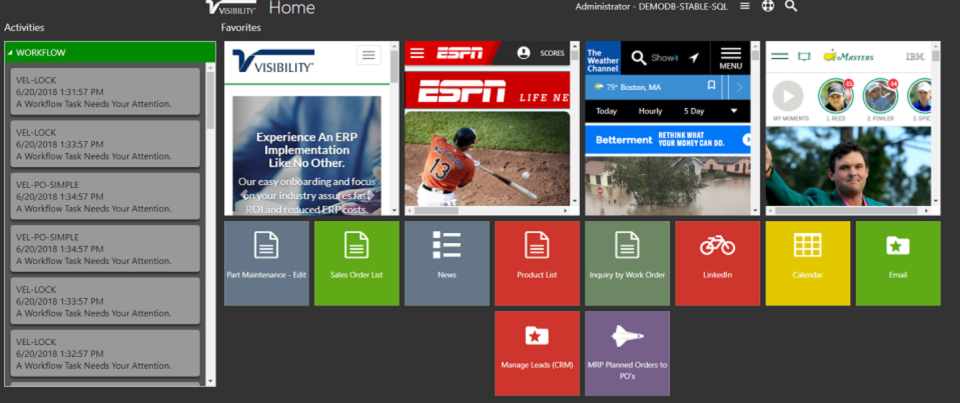Select the Today weather tab
960x403 pixels.
[x=606, y=111]
